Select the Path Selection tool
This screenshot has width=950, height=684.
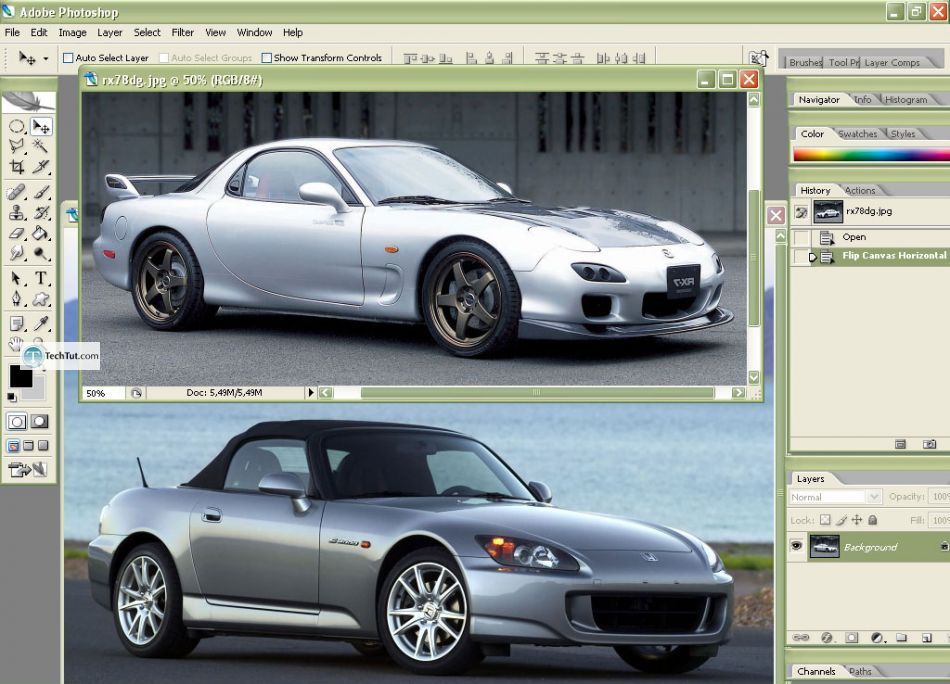16,278
